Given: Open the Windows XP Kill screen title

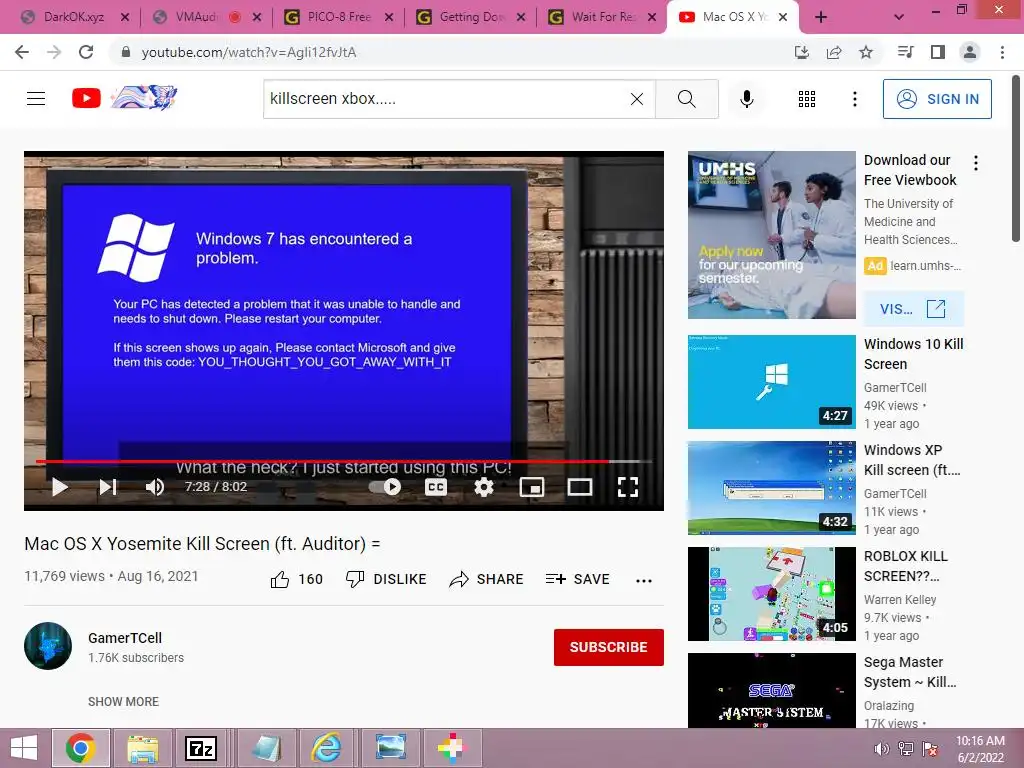Looking at the screenshot, I should (x=912, y=460).
